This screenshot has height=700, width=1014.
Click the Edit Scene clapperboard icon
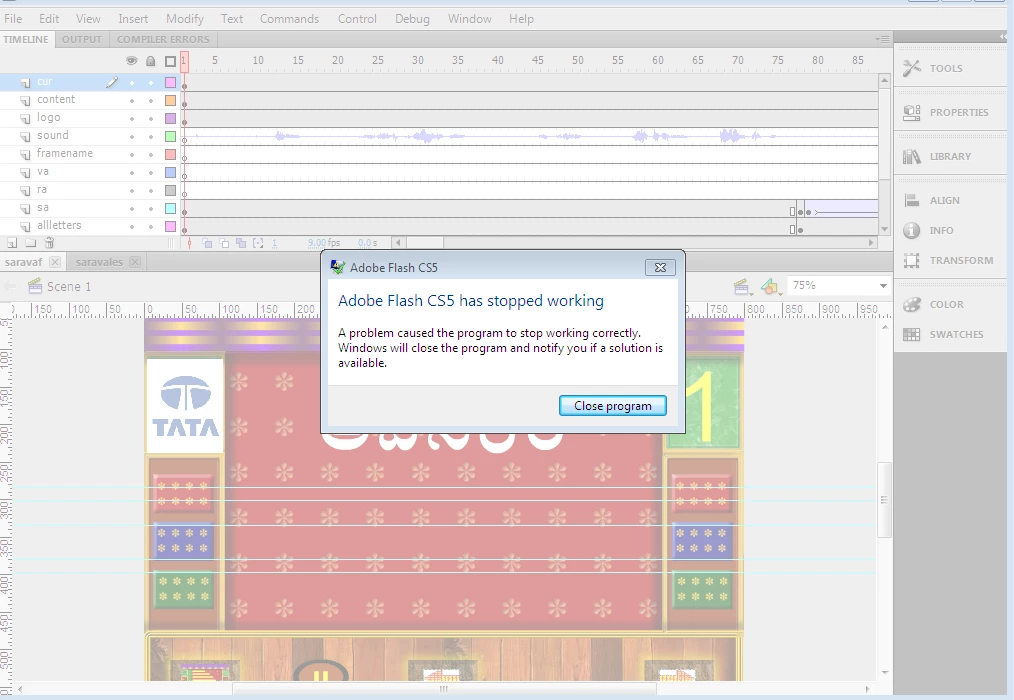pyautogui.click(x=741, y=286)
